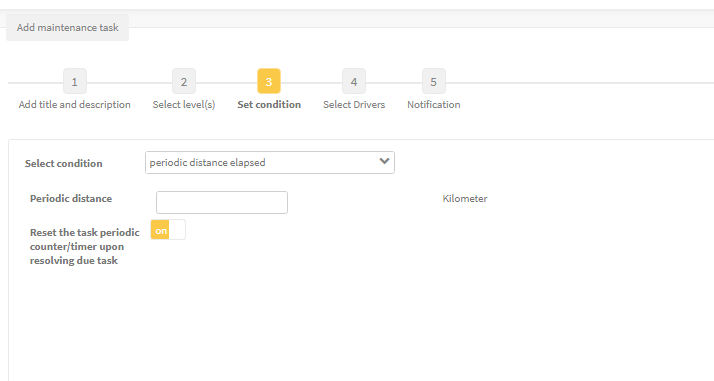Click the step 1 number badge
This screenshot has height=381, width=714.
click(x=75, y=81)
